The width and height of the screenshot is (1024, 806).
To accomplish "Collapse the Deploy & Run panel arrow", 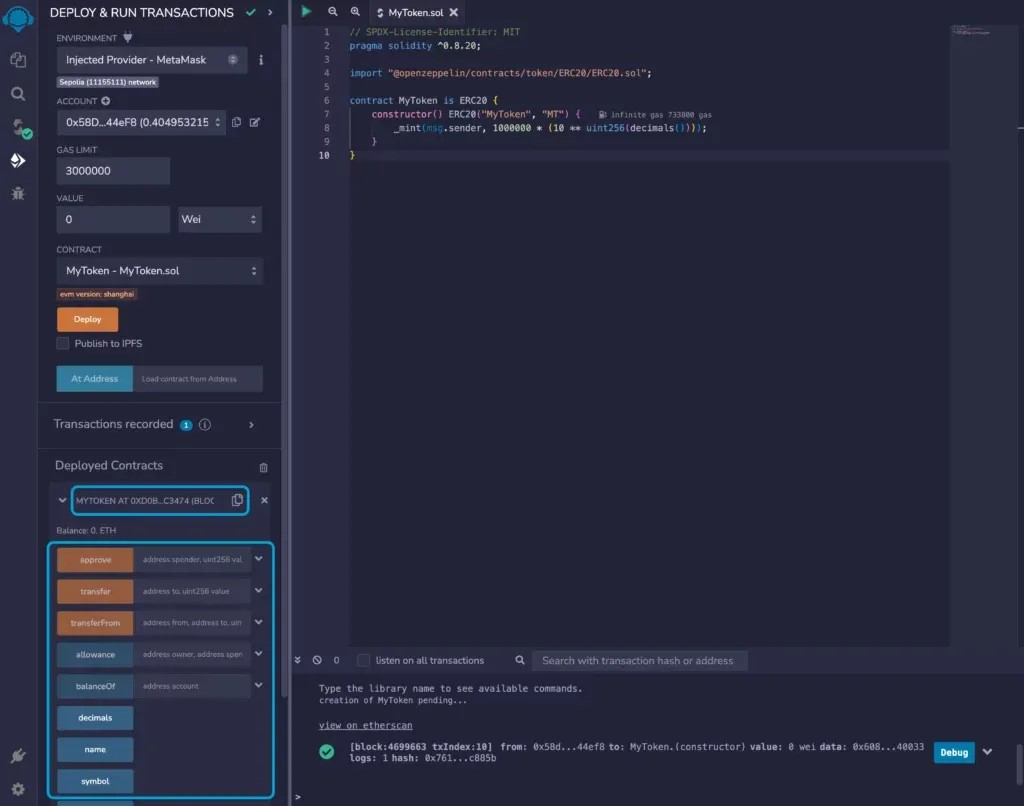I will tap(270, 12).
